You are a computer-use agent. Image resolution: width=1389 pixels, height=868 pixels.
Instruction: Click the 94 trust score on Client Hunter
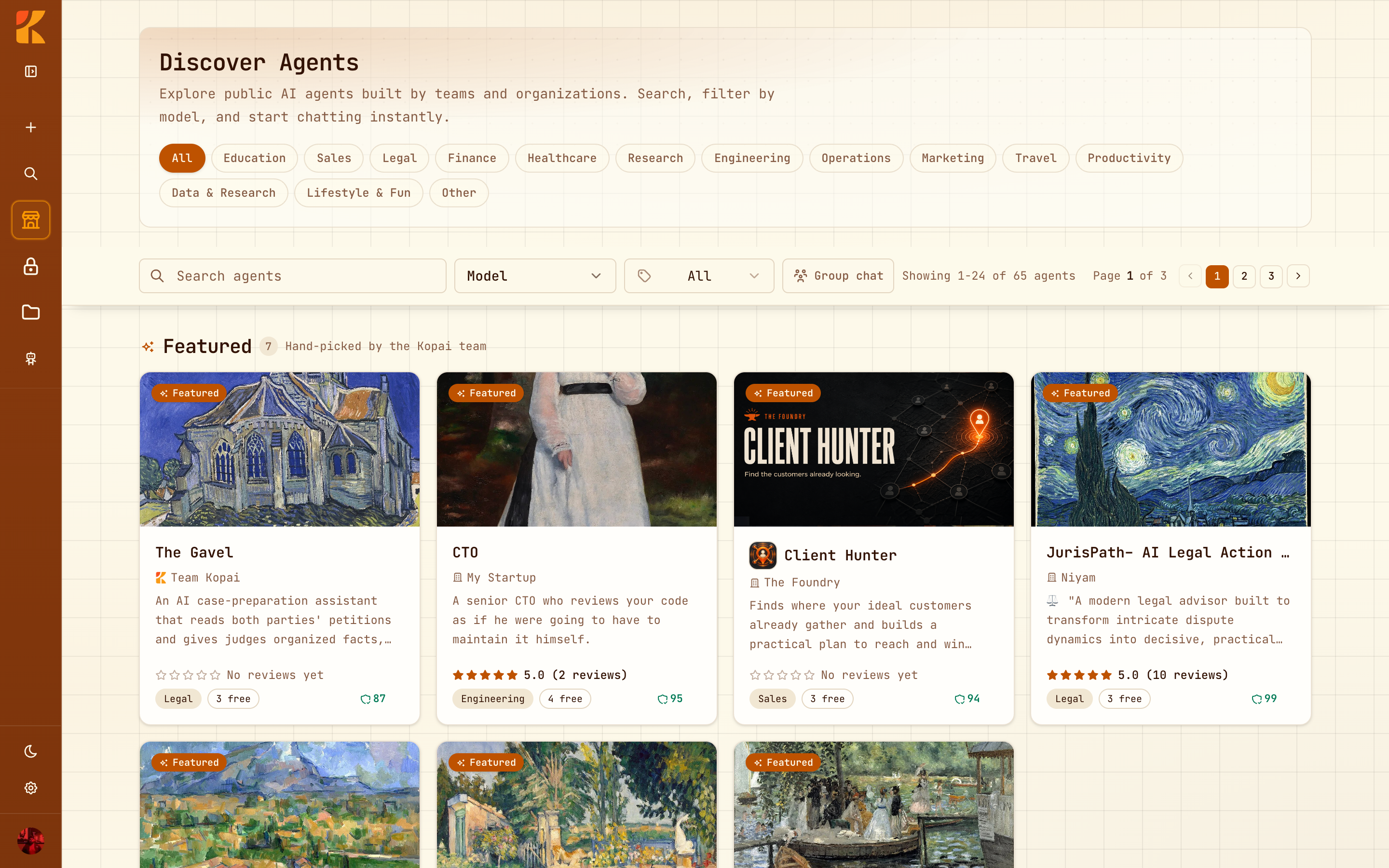[x=967, y=699]
